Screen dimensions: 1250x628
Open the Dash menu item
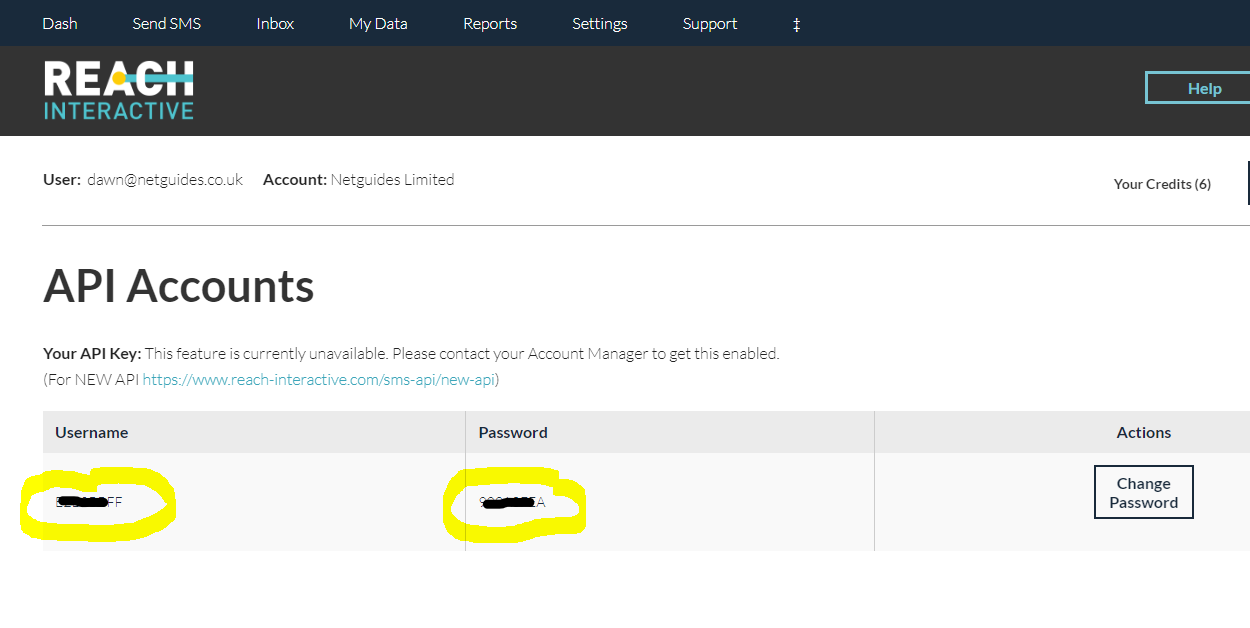point(60,24)
